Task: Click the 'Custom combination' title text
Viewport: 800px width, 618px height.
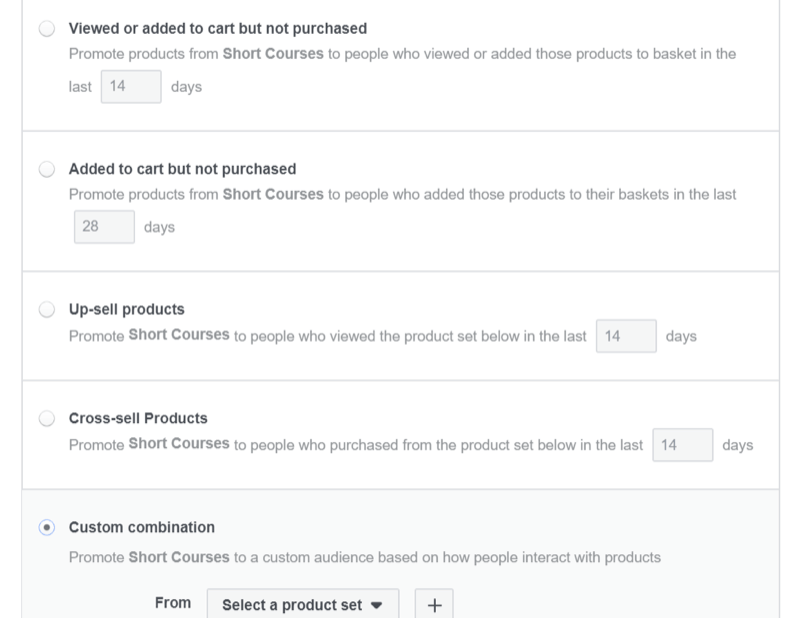Action: tap(141, 527)
